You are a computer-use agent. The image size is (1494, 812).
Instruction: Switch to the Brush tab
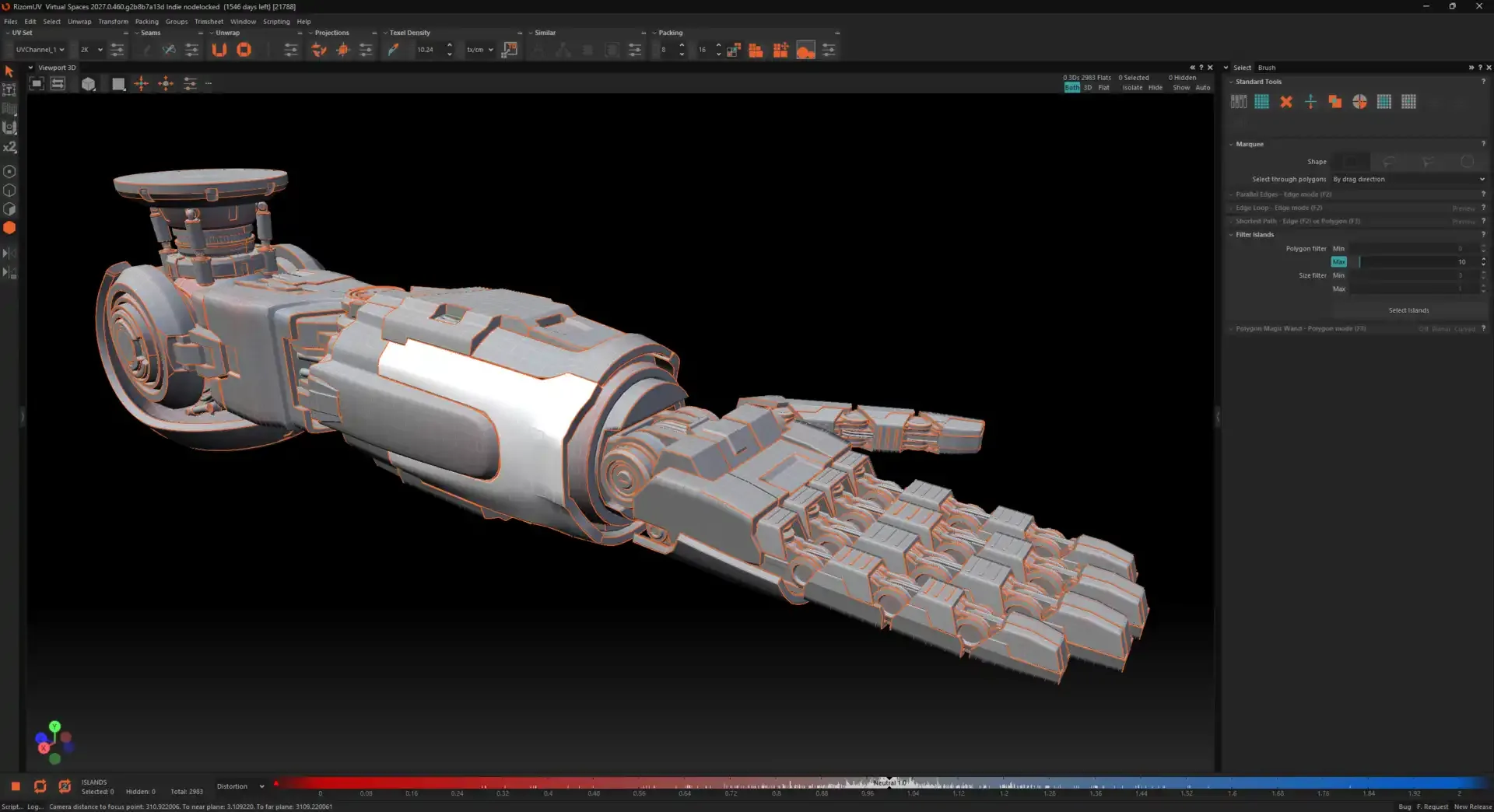(1267, 68)
